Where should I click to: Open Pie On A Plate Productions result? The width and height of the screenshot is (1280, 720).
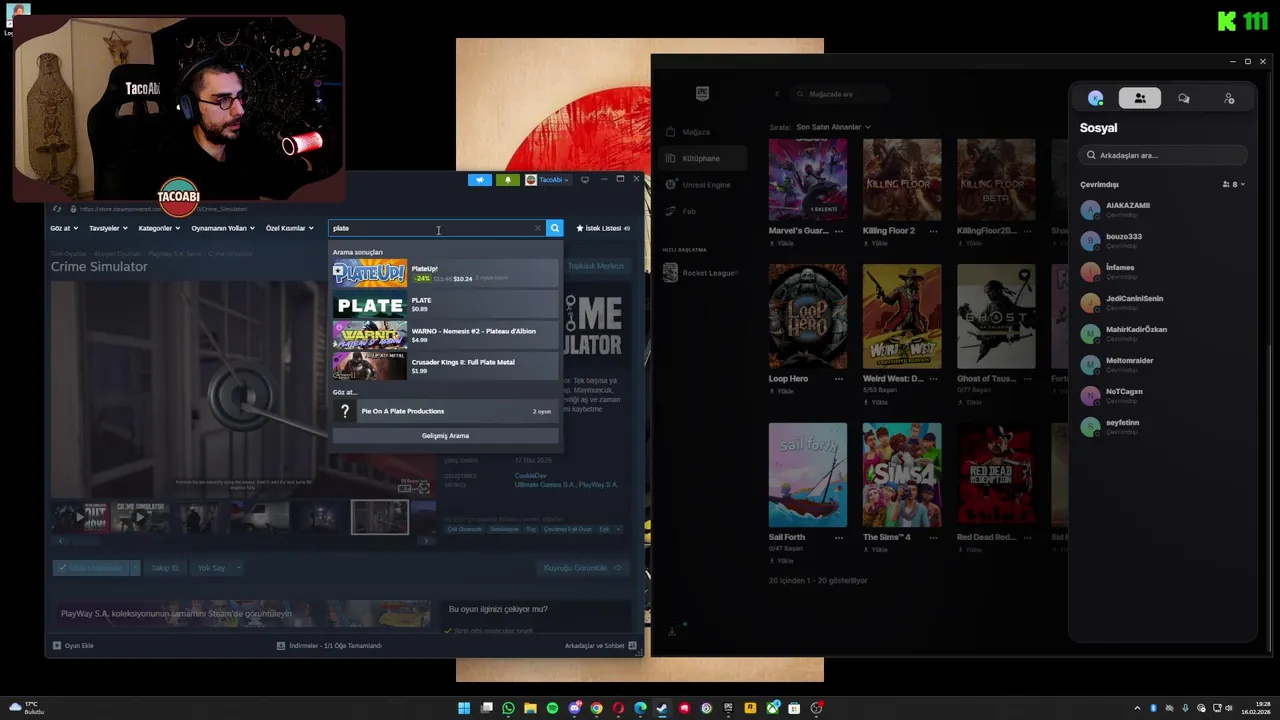(445, 411)
